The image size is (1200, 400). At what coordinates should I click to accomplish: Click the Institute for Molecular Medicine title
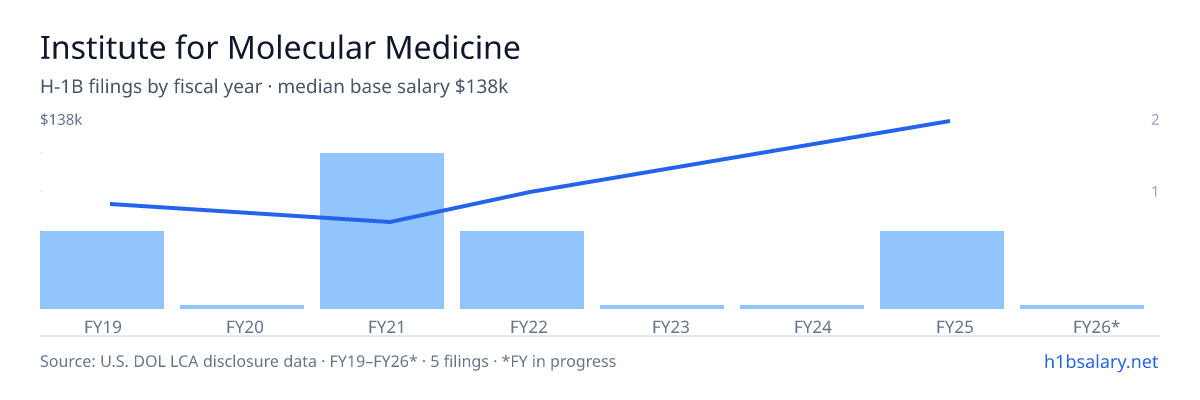pos(280,47)
